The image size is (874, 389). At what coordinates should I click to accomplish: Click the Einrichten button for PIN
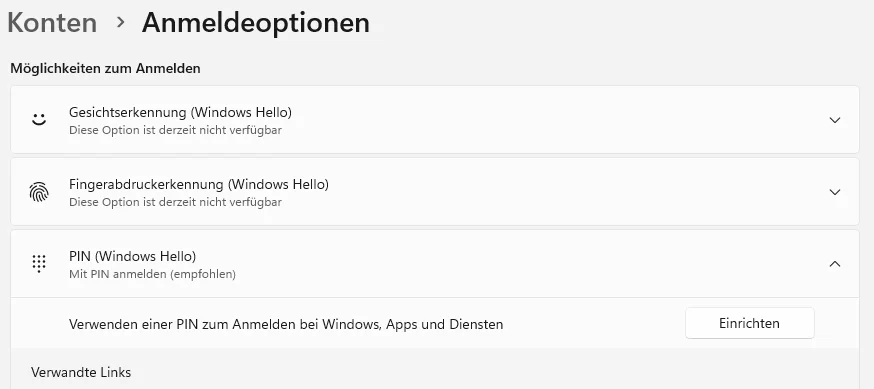750,323
